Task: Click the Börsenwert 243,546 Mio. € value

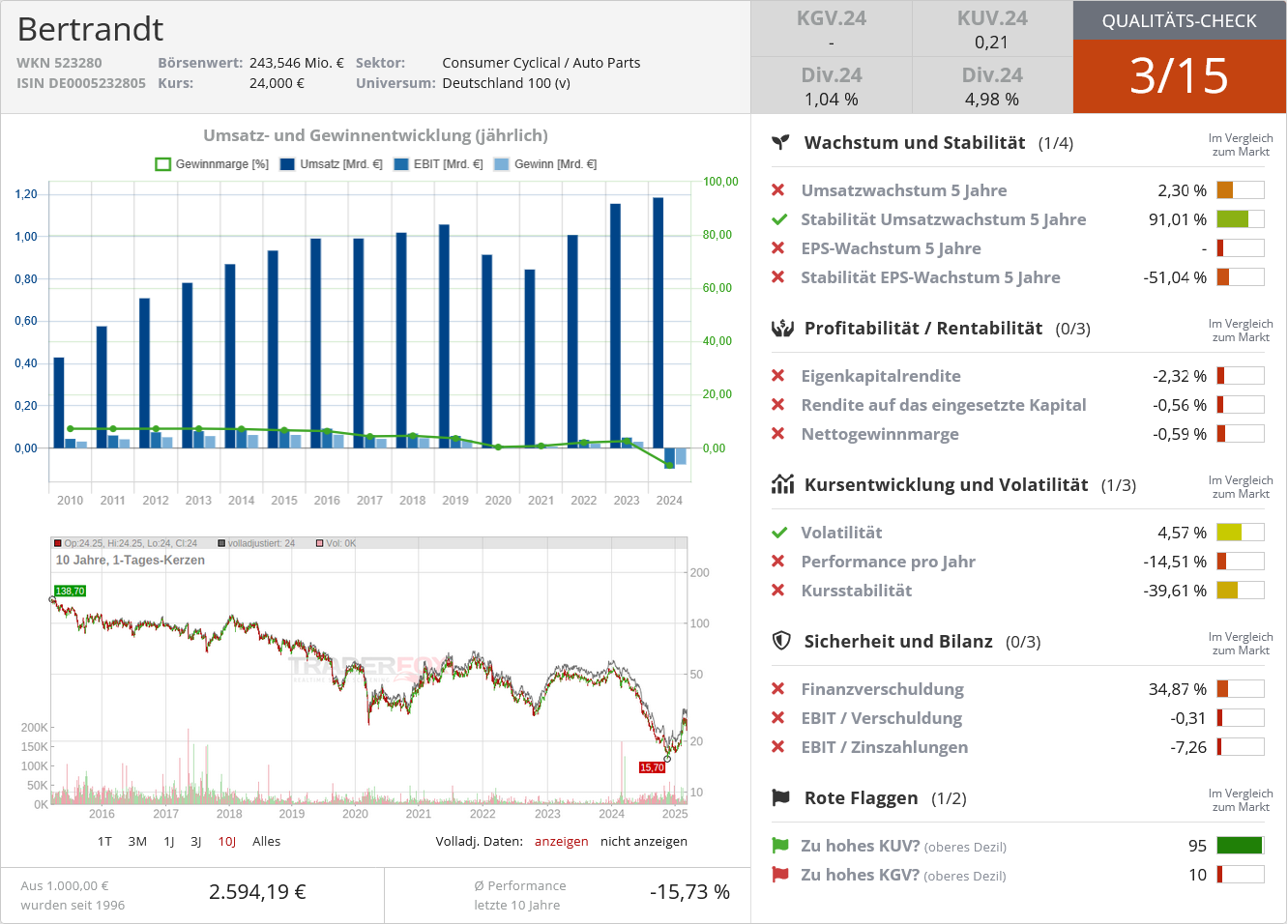Action: 297,63
